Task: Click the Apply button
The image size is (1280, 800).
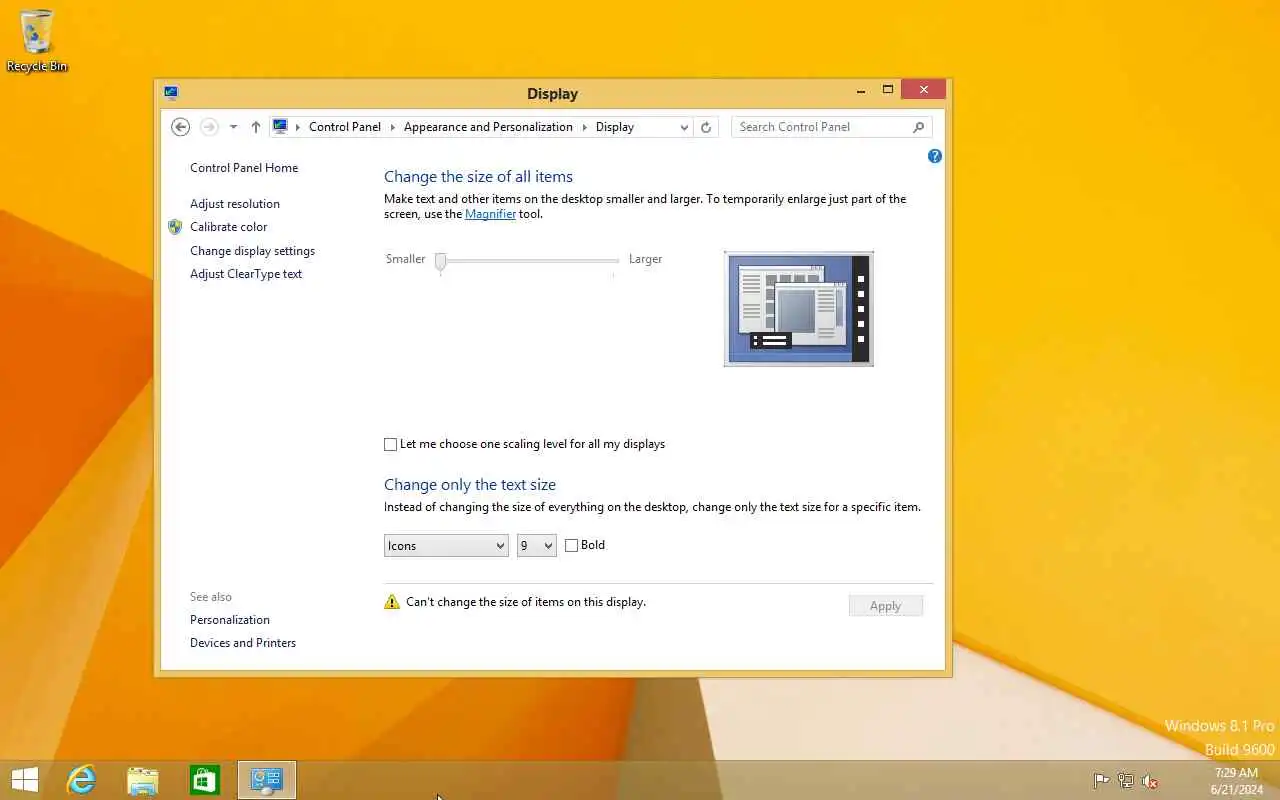Action: [885, 606]
